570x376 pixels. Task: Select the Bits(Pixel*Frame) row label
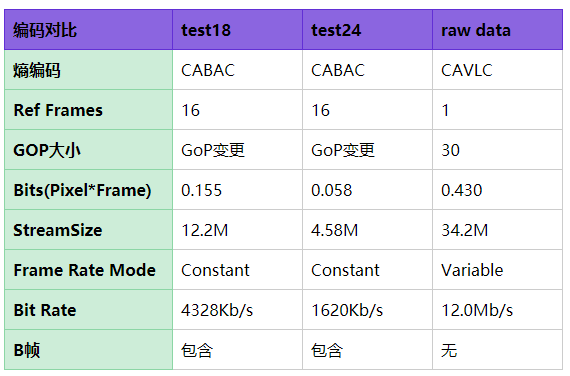click(88, 190)
